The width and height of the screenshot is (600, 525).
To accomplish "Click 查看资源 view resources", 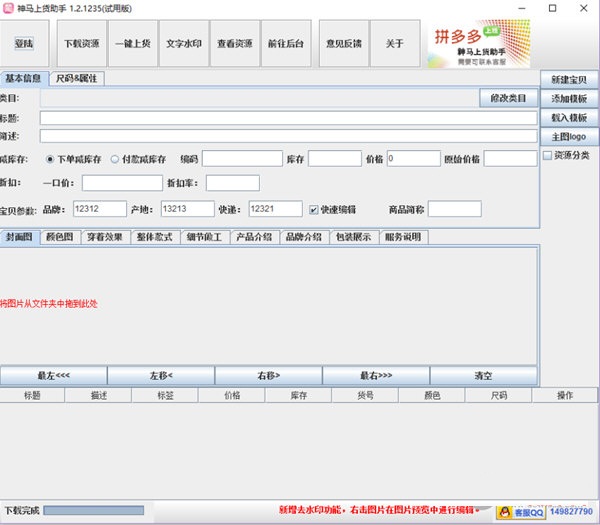I will point(234,44).
